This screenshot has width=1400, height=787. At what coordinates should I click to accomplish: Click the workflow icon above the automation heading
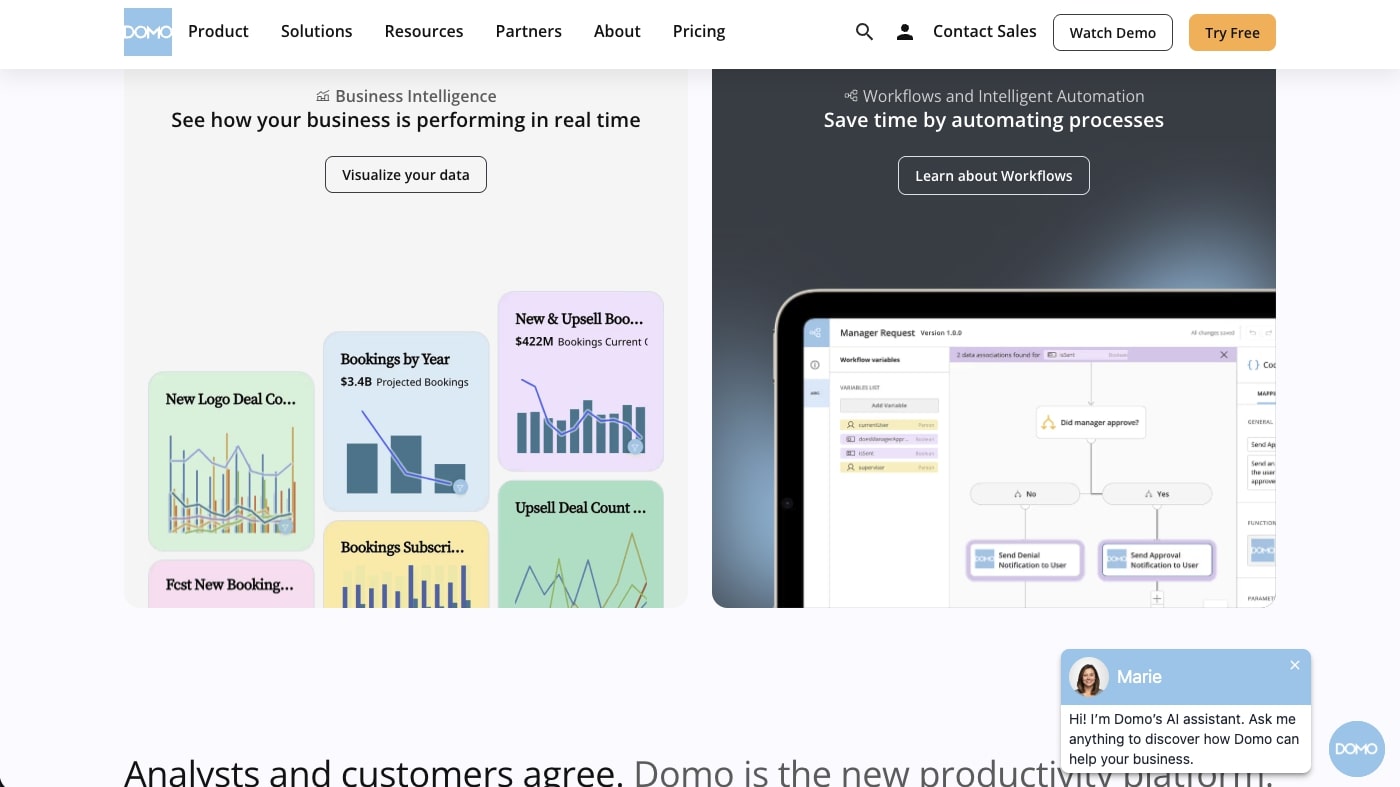click(850, 95)
